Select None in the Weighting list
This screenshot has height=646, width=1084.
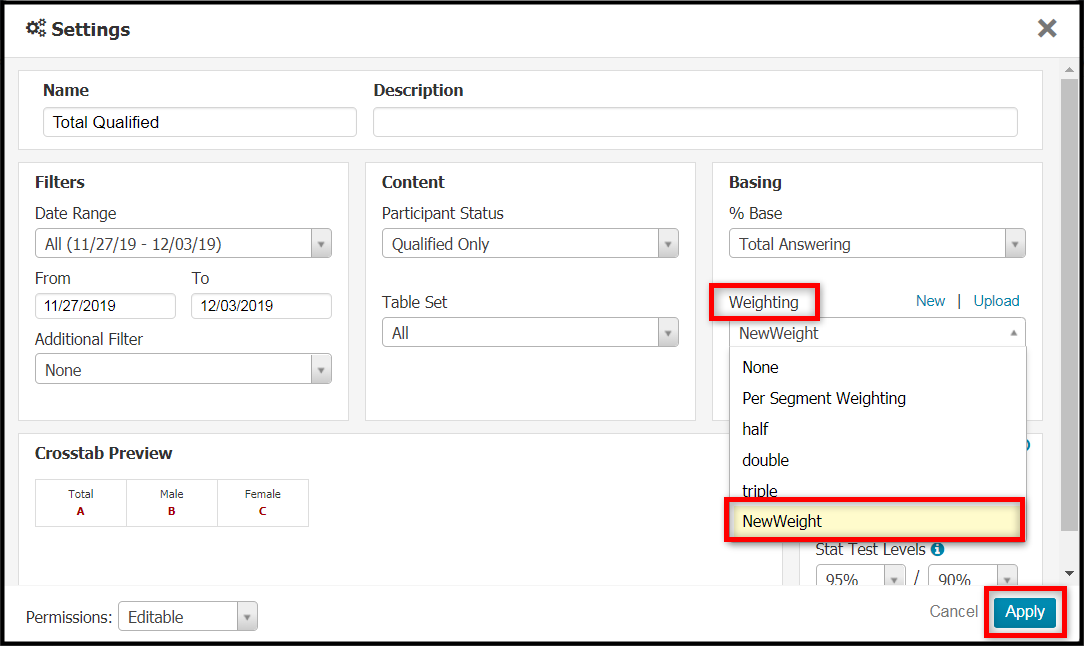point(877,367)
